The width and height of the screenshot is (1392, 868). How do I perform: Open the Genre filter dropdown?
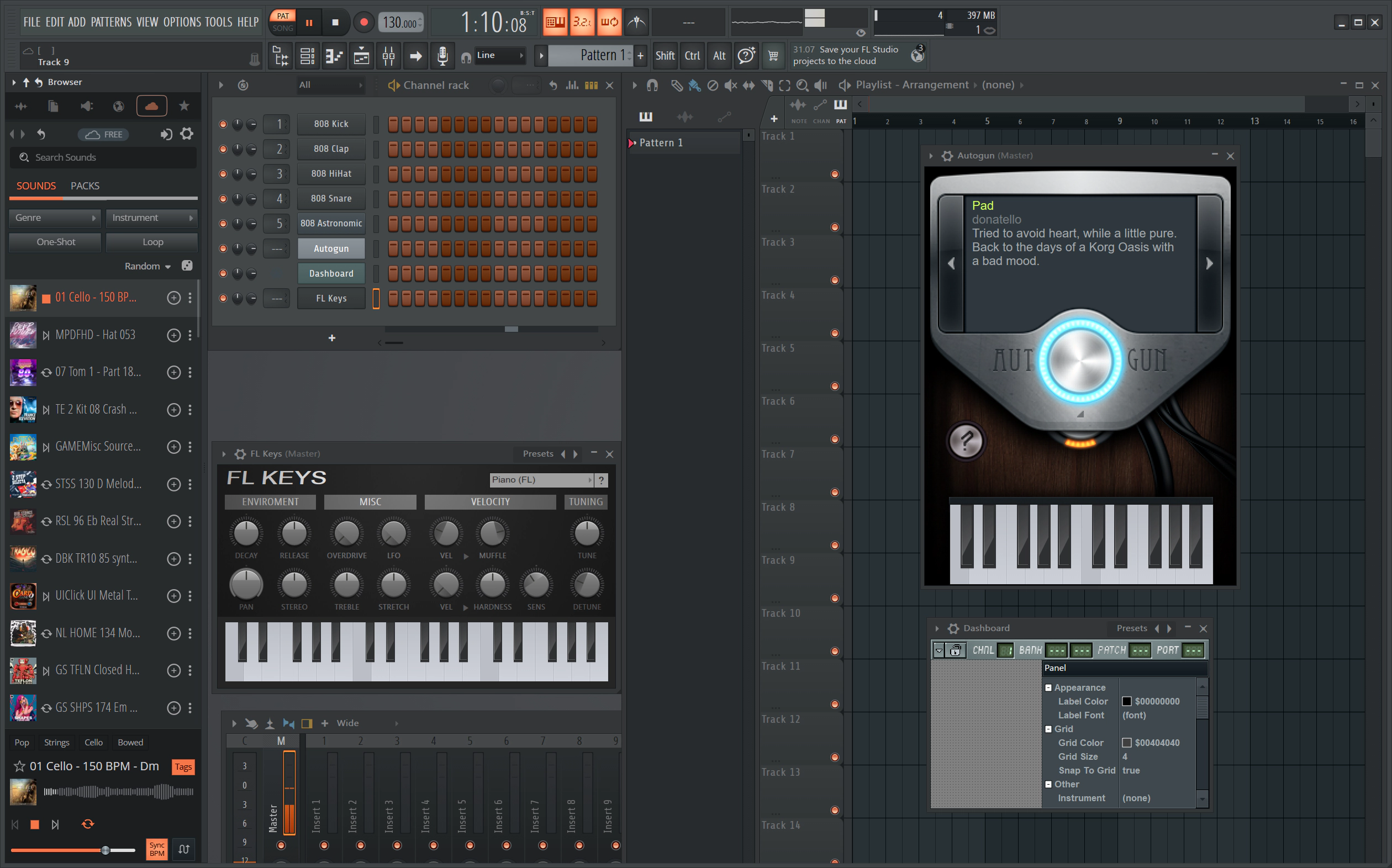(55, 218)
